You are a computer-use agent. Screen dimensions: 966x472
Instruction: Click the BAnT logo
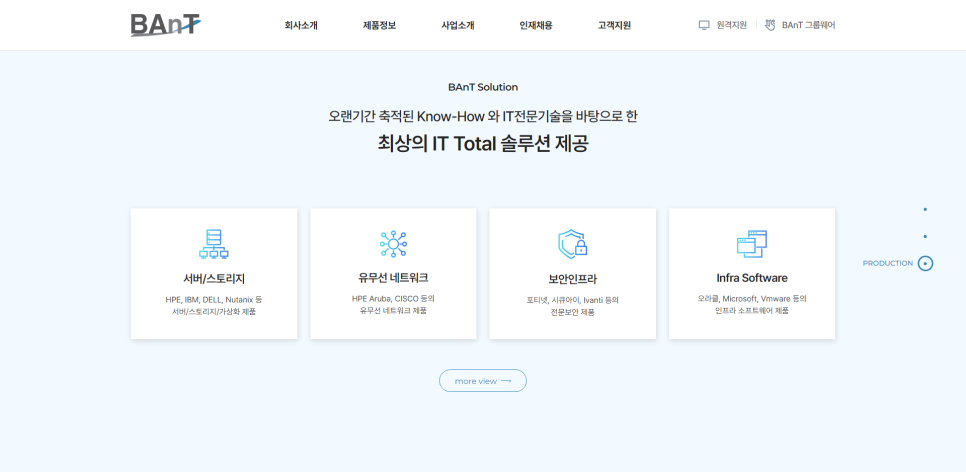(x=166, y=25)
